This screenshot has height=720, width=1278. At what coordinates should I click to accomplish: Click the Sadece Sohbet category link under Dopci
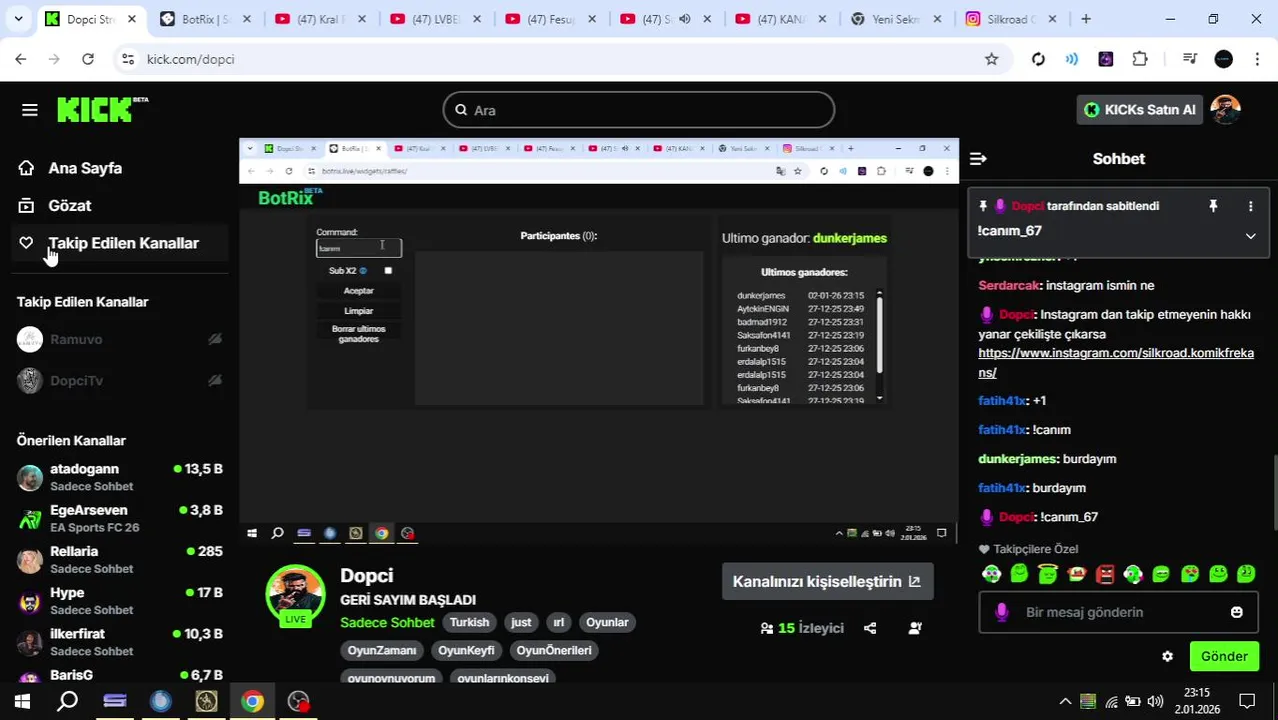coord(387,622)
